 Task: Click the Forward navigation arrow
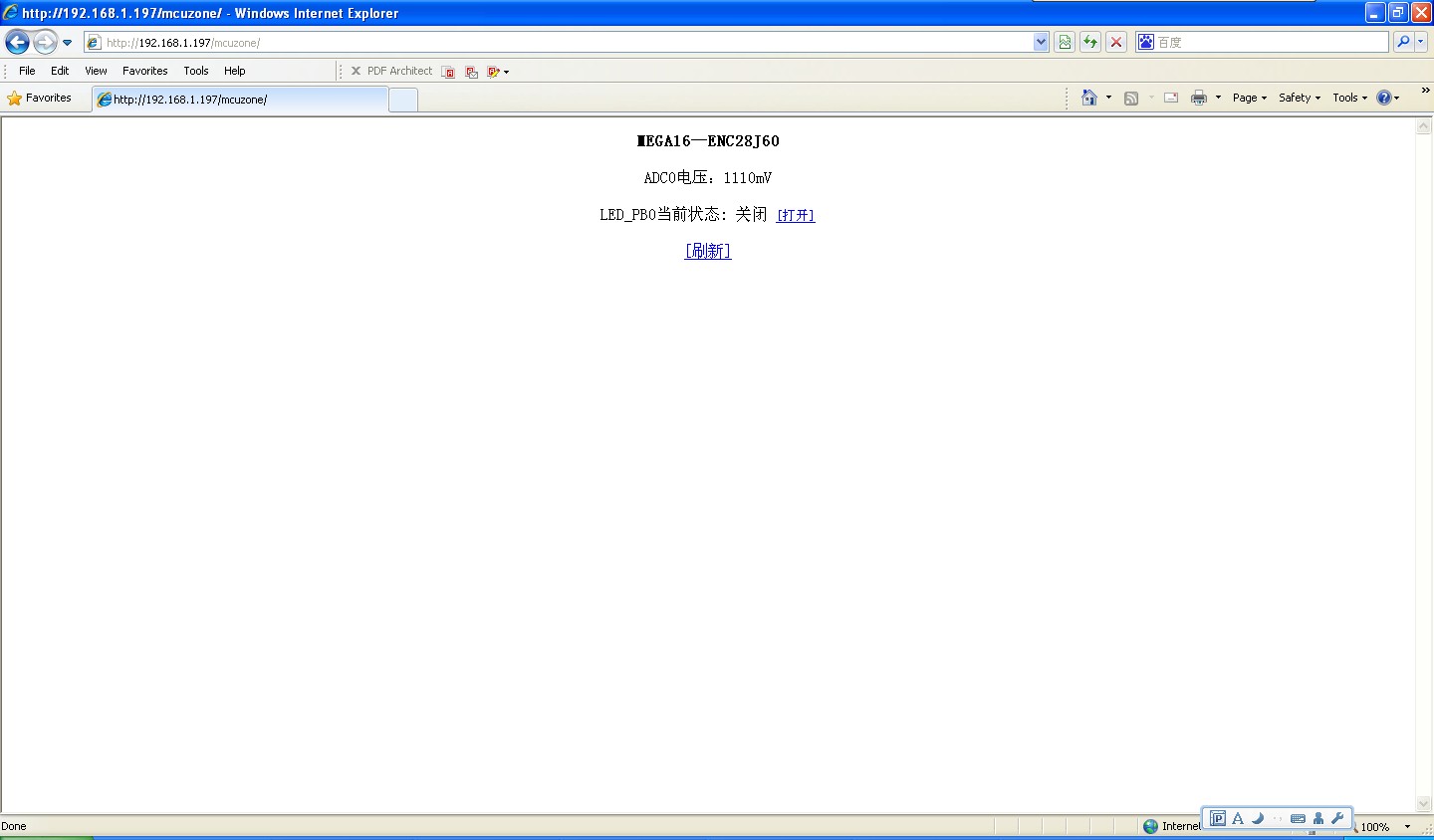[x=45, y=42]
